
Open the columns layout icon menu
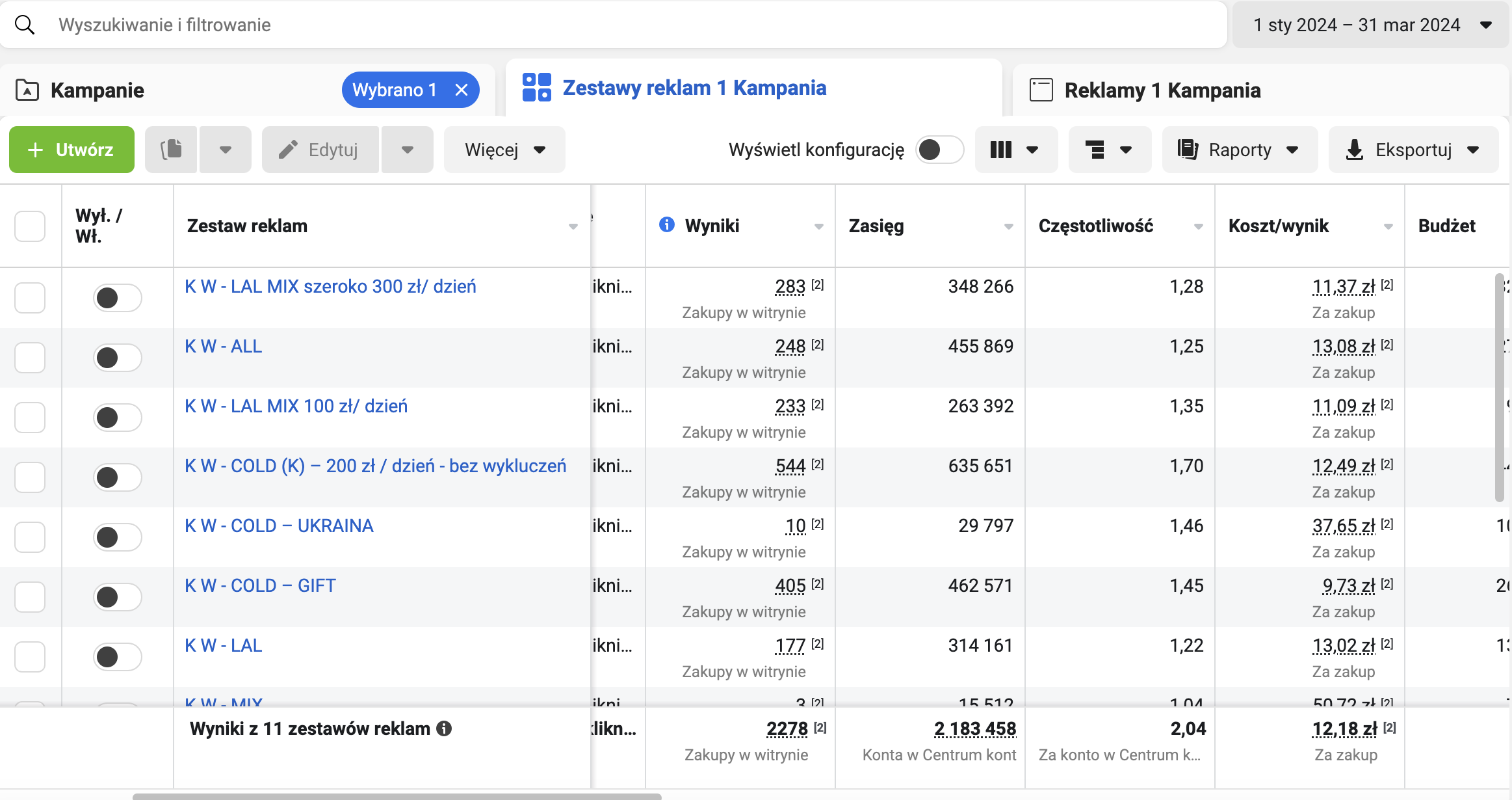(x=1015, y=150)
